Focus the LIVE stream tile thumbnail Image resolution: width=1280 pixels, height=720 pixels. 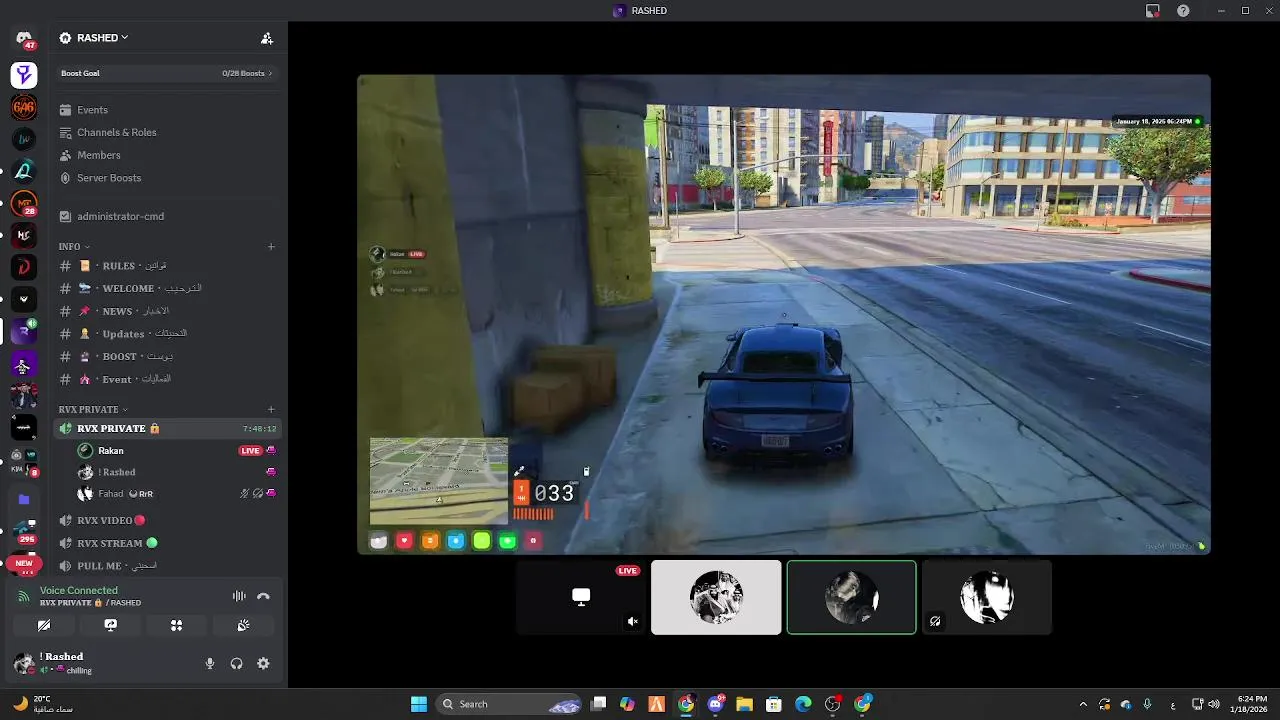[581, 597]
